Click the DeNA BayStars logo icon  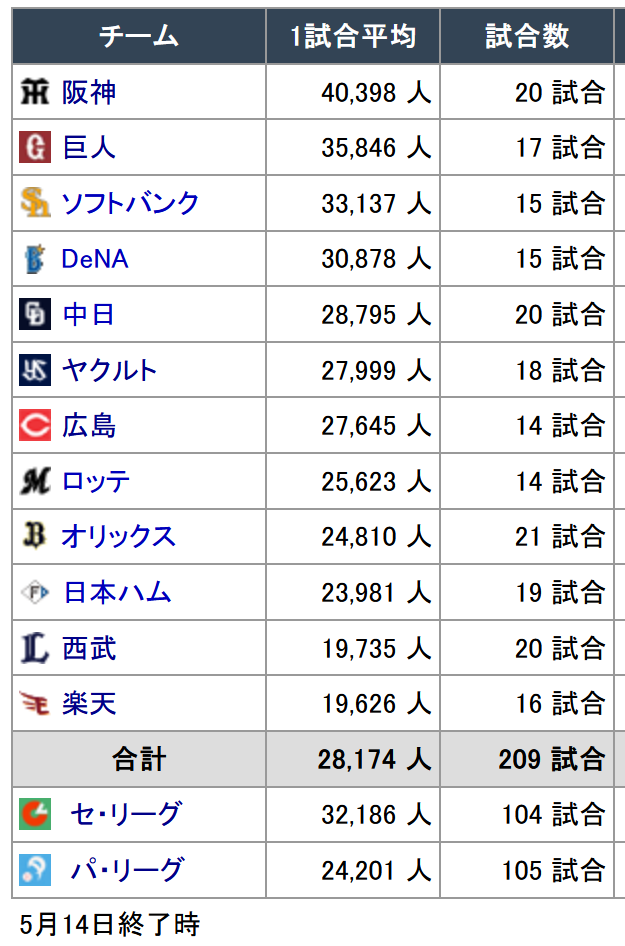tap(35, 259)
